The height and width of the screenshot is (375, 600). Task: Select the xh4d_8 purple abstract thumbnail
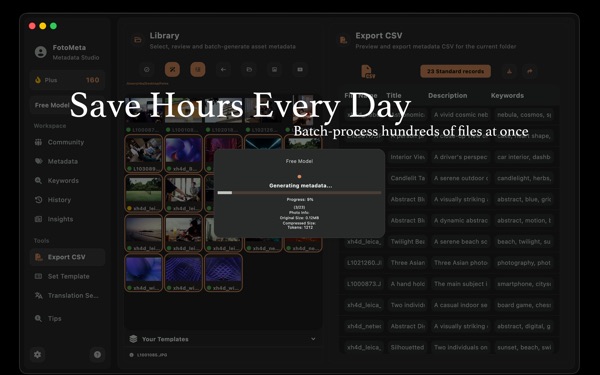click(184, 153)
